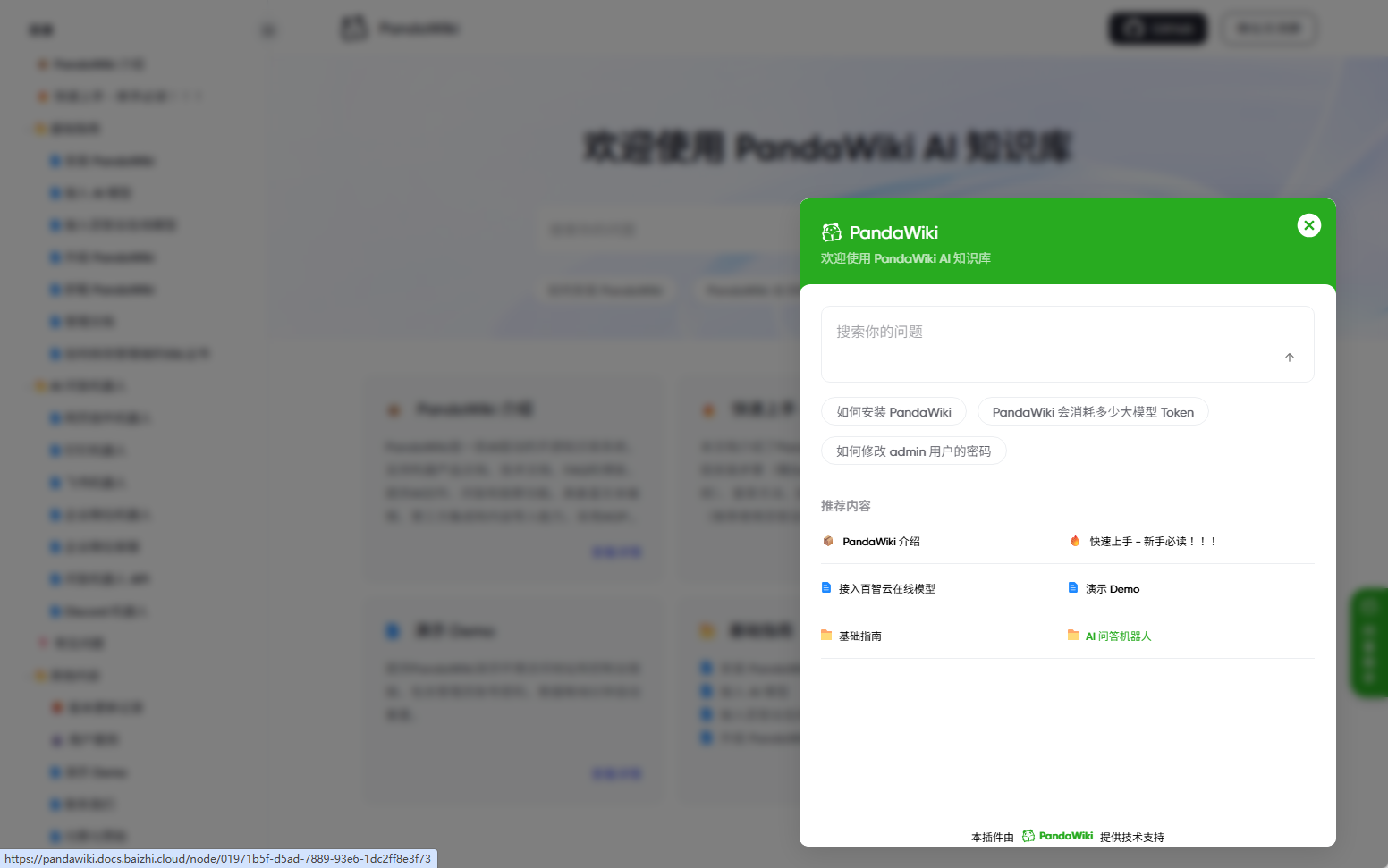Click the folder icon beside "AI 问答机器人"
Viewport: 1388px width, 868px height.
(x=1073, y=635)
